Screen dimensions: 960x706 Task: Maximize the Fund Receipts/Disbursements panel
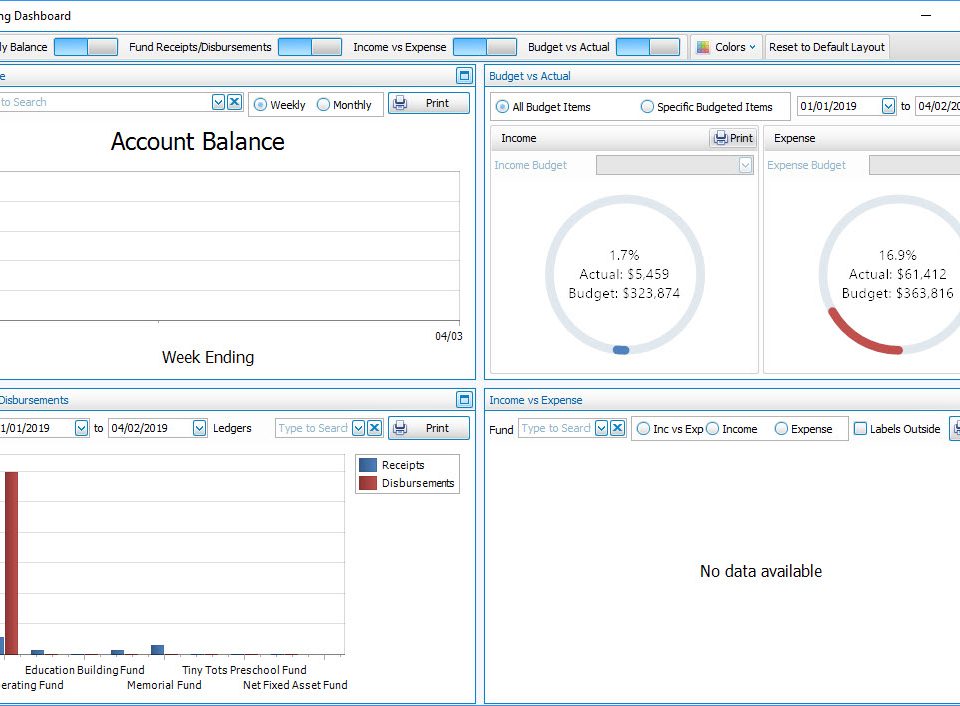pyautogui.click(x=464, y=400)
